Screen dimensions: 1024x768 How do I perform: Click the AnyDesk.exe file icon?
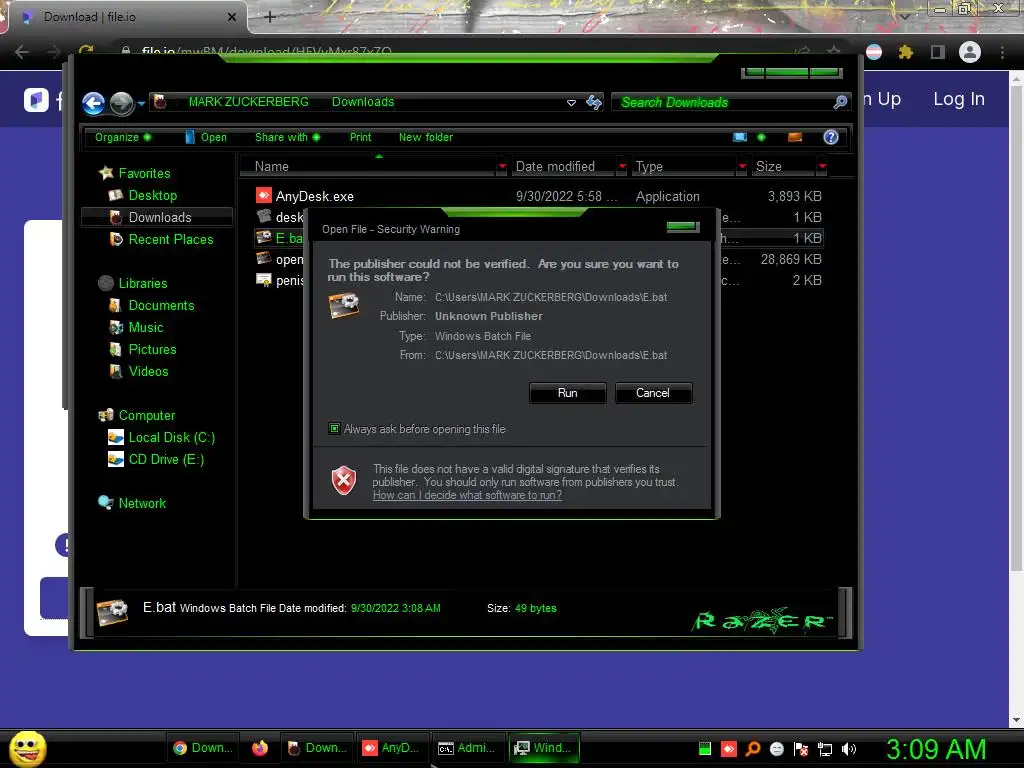click(x=264, y=195)
